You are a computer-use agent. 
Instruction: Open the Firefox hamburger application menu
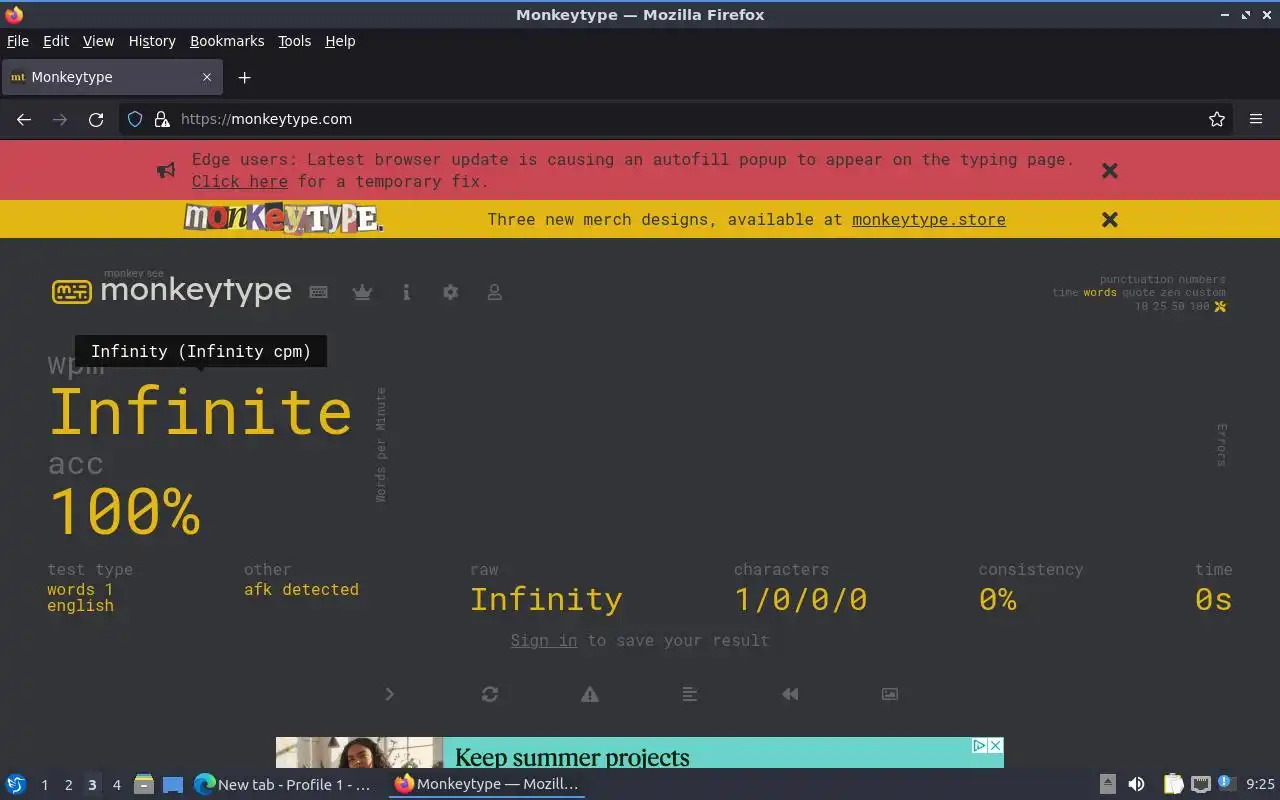[x=1256, y=119]
